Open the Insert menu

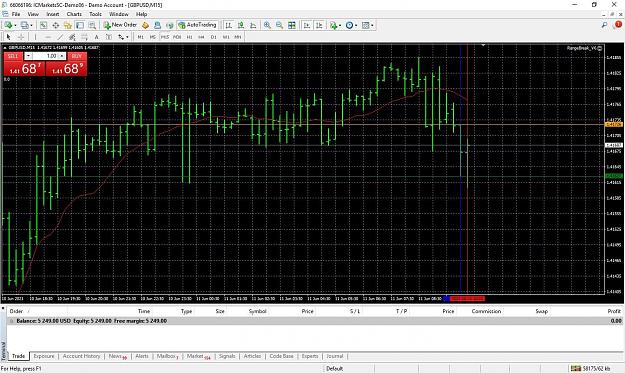point(53,14)
